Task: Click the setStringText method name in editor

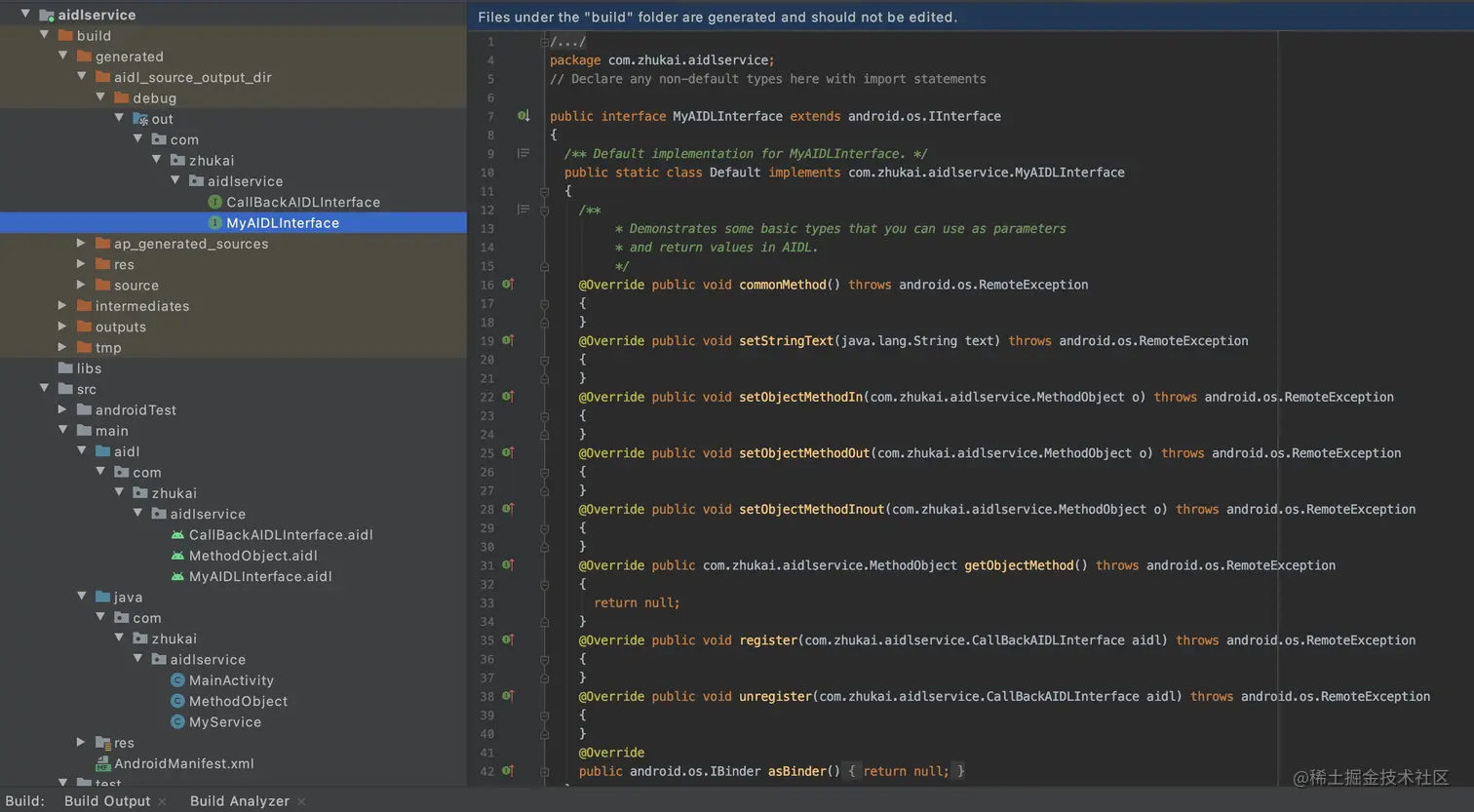Action: pos(787,340)
